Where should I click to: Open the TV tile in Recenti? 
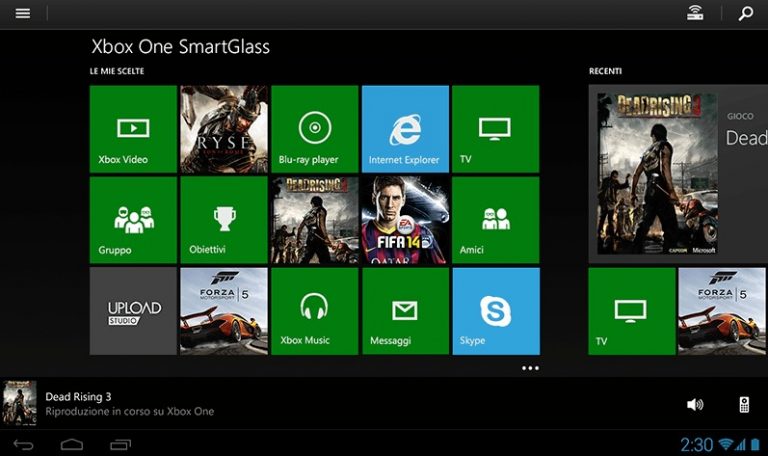631,311
